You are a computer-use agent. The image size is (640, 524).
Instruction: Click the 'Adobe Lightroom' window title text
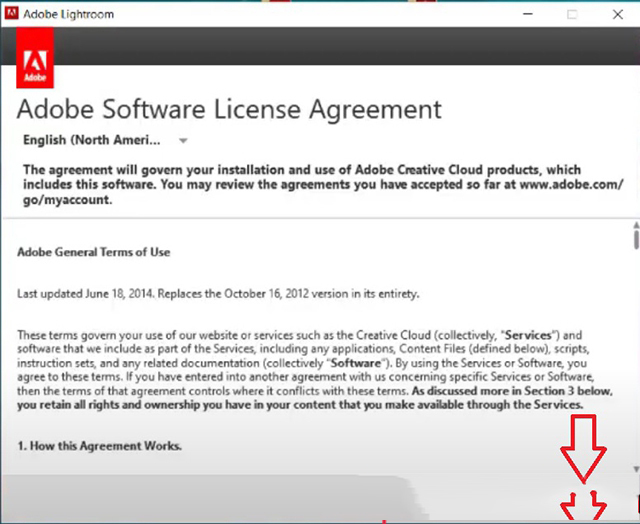click(69, 14)
